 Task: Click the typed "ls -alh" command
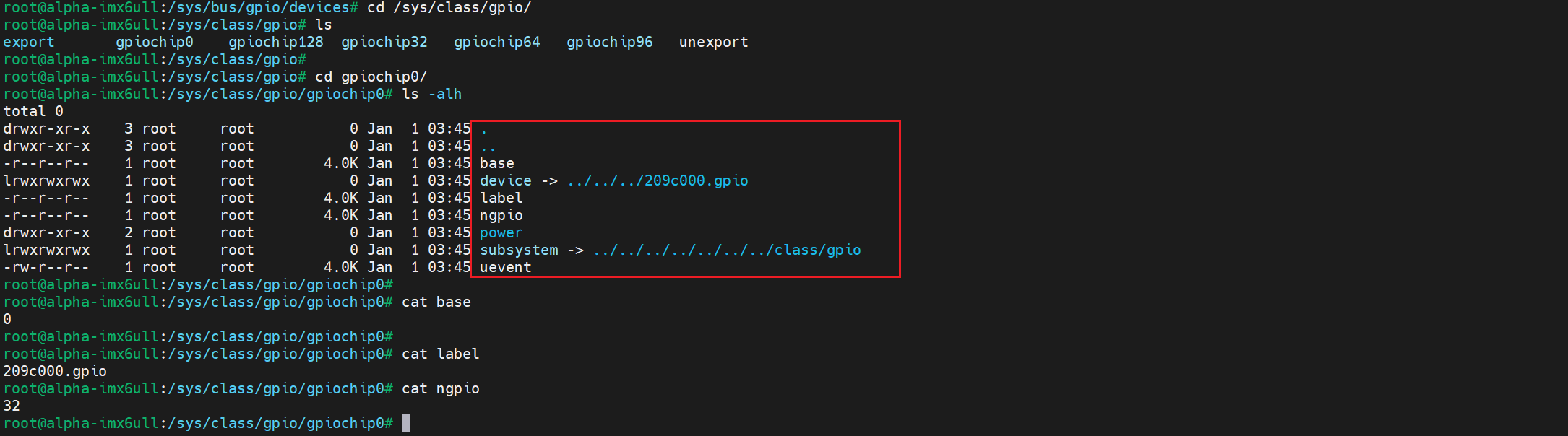coord(431,95)
